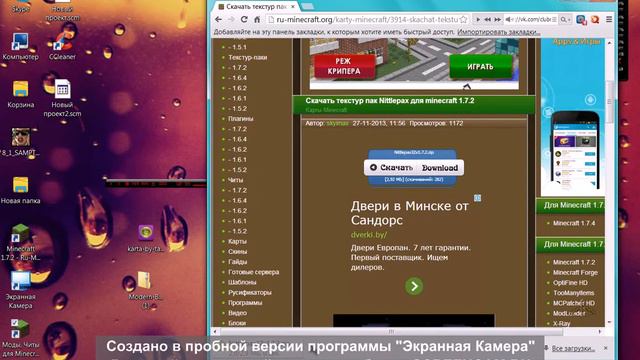Viewport: 640px width, 360px height.
Task: Bookmark this page with the star icon
Action: tap(463, 19)
